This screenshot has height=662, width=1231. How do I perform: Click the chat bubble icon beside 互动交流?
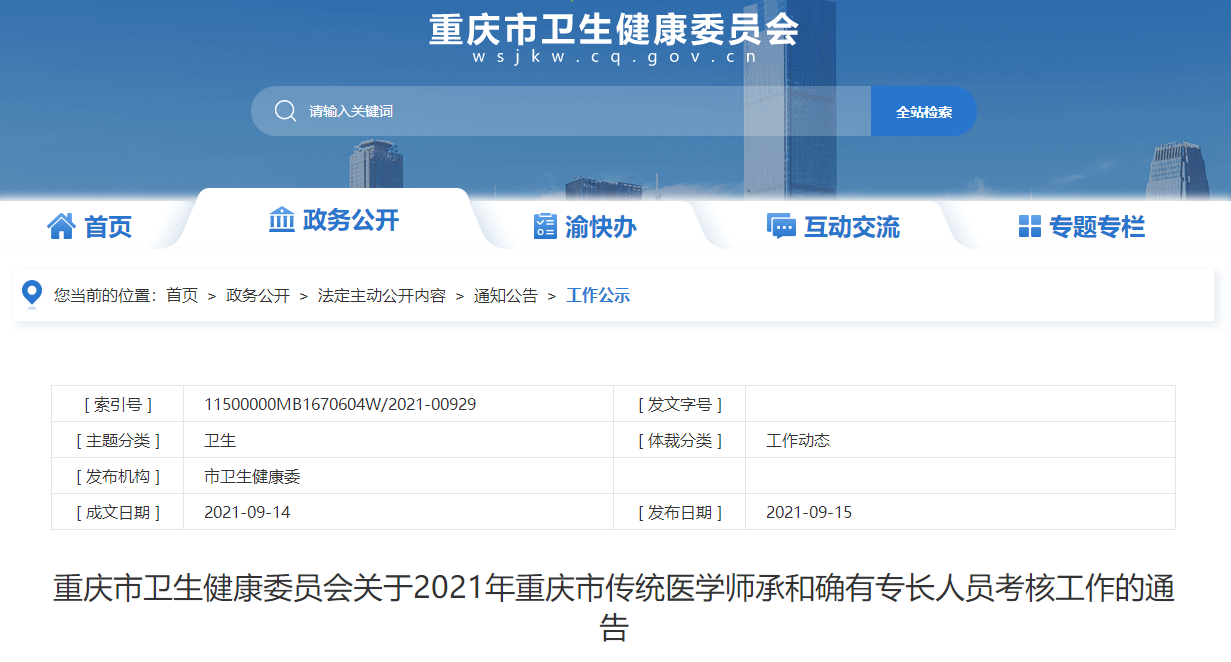point(781,227)
